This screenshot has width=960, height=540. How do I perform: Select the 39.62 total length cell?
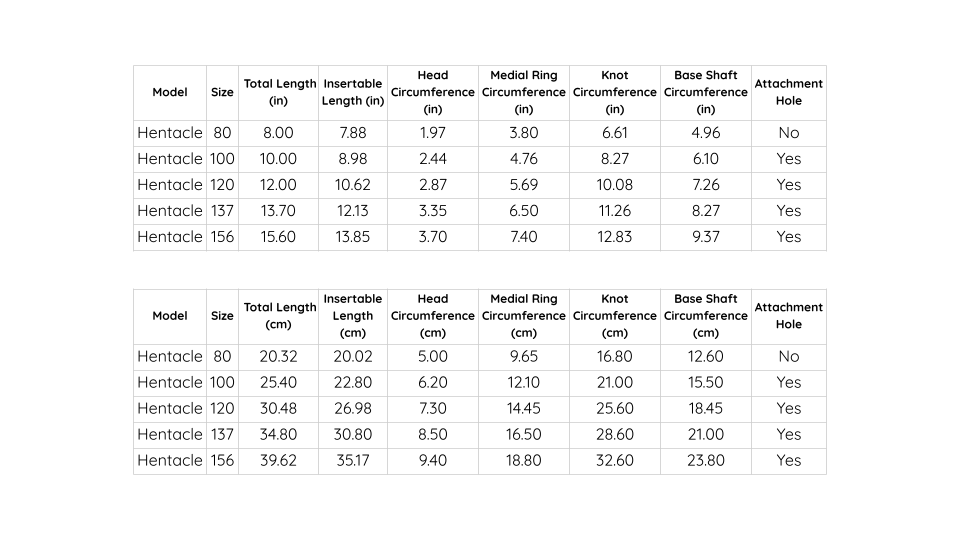coord(278,461)
